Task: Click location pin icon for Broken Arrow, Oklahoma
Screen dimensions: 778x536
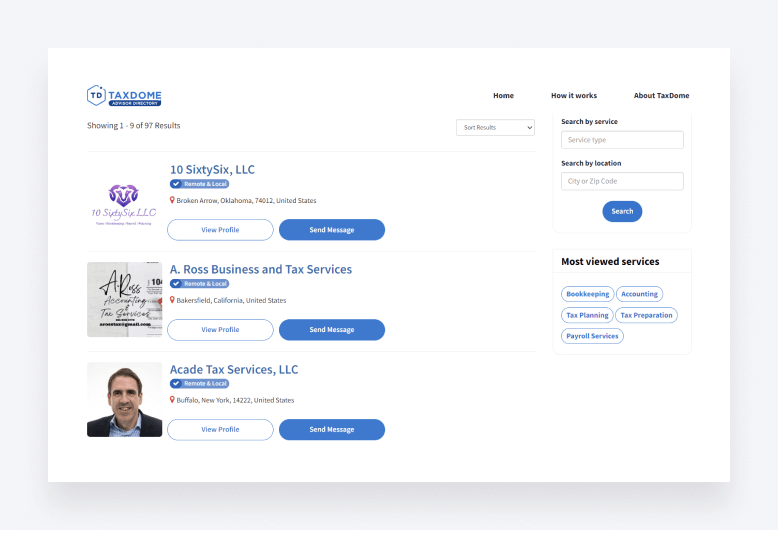Action: pos(172,200)
